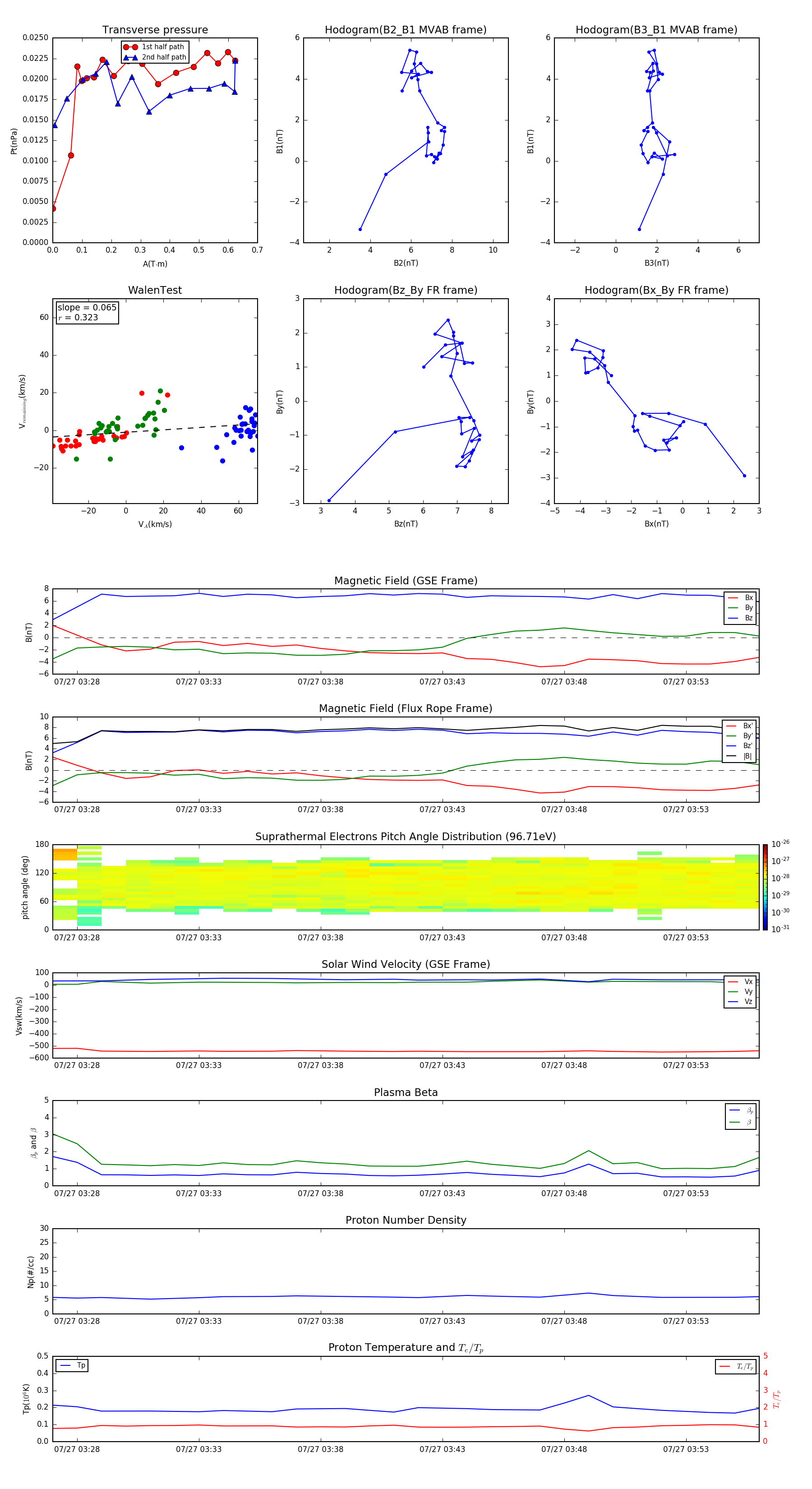
Task: Click "07/27 03:43" under Plasma Beta plot
Action: click(x=442, y=1193)
